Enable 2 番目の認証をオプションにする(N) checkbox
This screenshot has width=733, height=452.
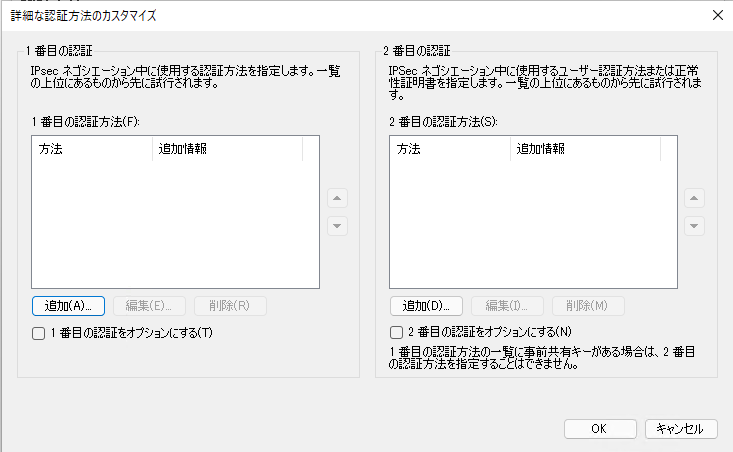pos(396,332)
